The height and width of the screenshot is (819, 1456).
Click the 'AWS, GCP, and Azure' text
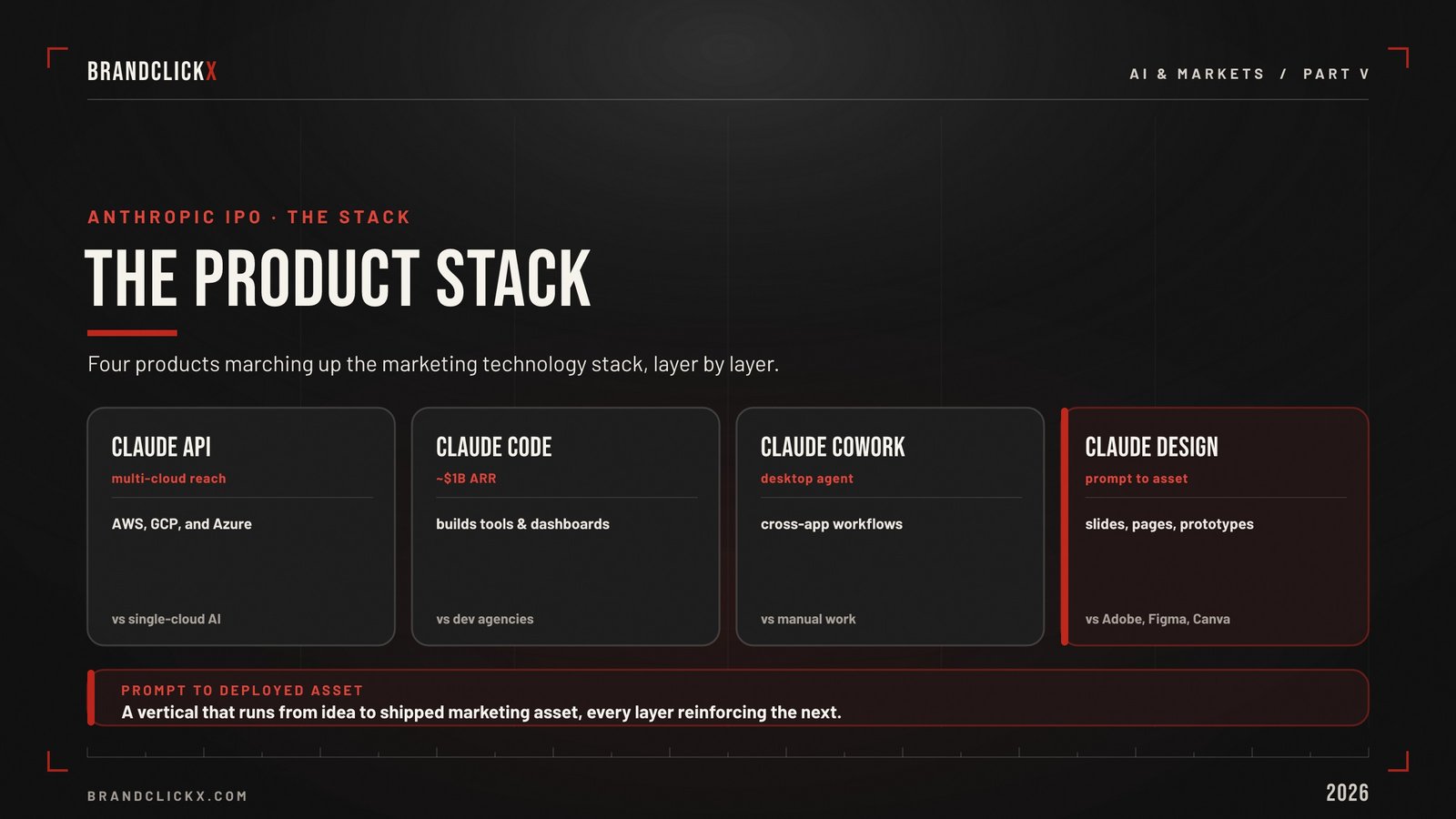(x=181, y=524)
